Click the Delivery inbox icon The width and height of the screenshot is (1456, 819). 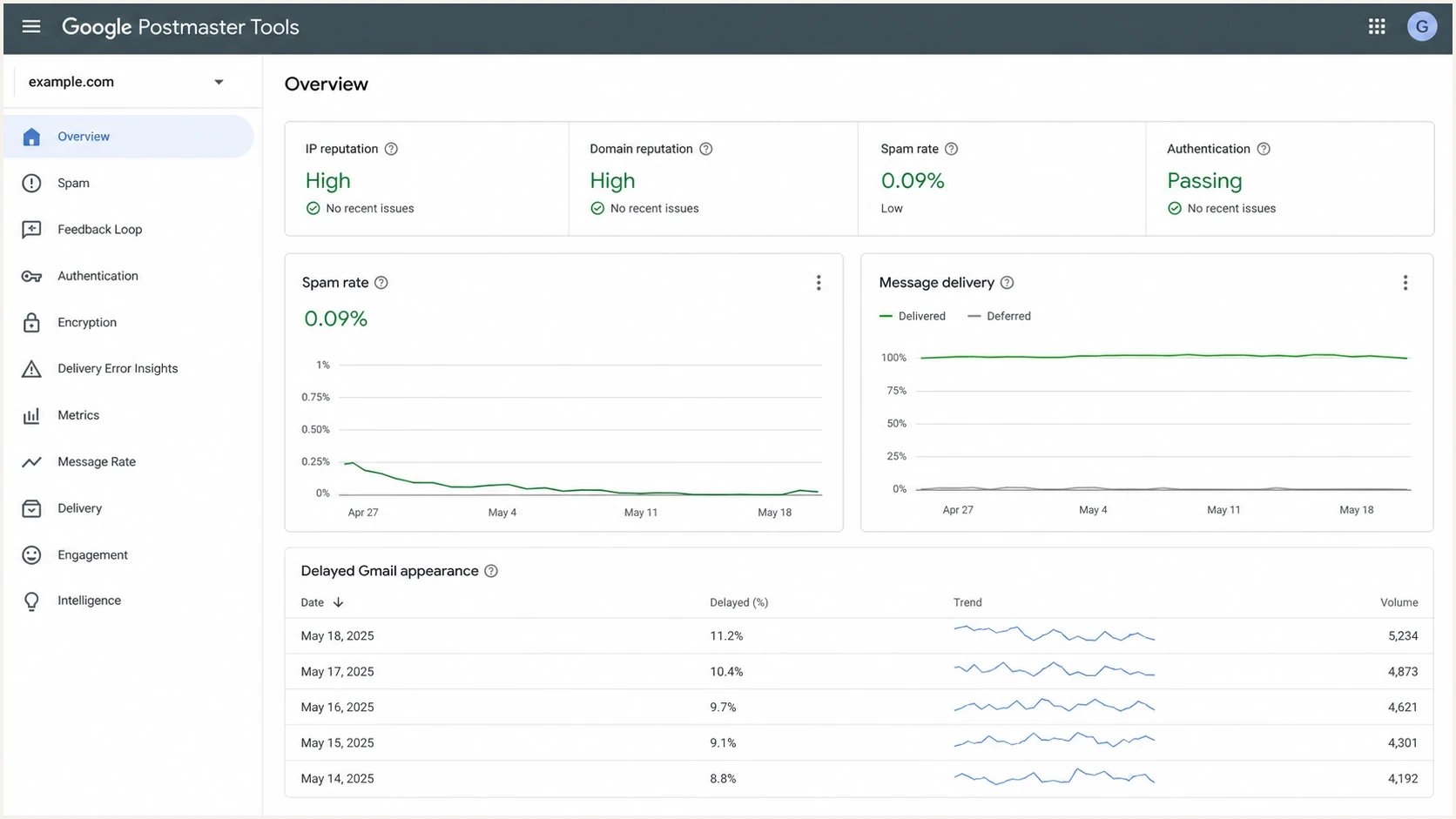[31, 508]
